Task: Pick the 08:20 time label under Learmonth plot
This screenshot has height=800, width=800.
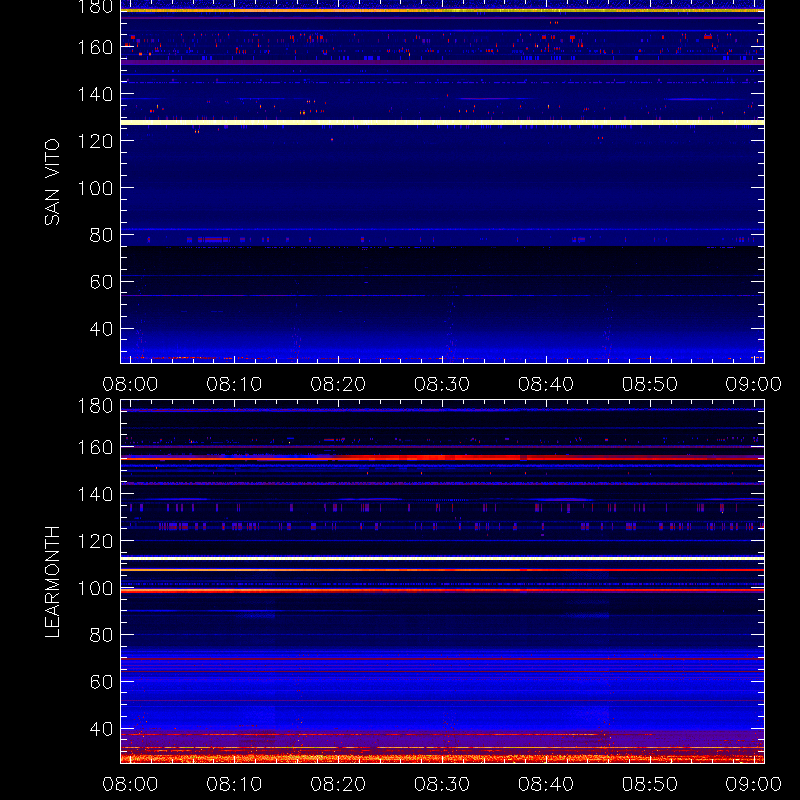Action: [x=338, y=784]
